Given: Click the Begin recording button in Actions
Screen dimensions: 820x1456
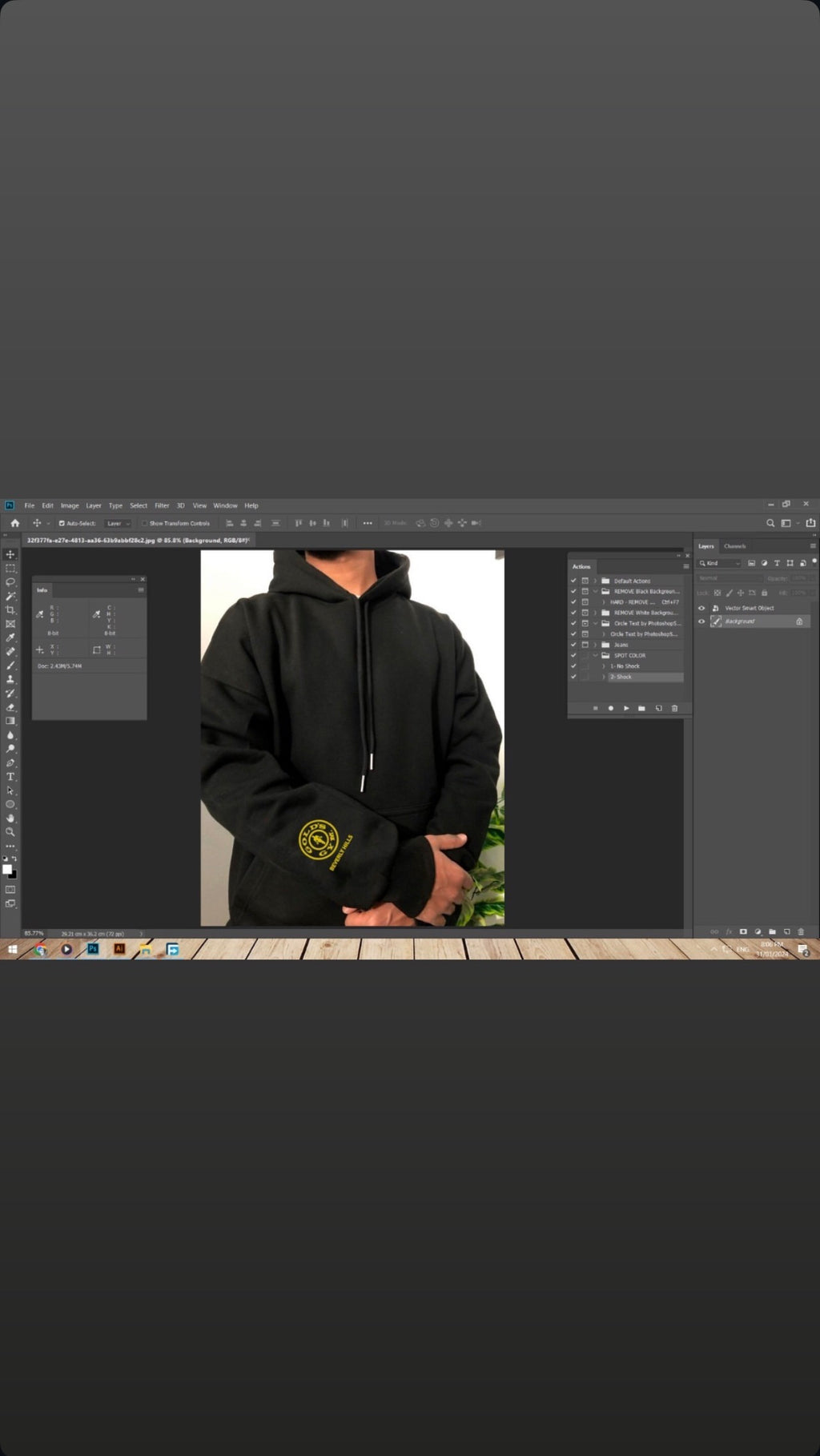Looking at the screenshot, I should pyautogui.click(x=611, y=708).
